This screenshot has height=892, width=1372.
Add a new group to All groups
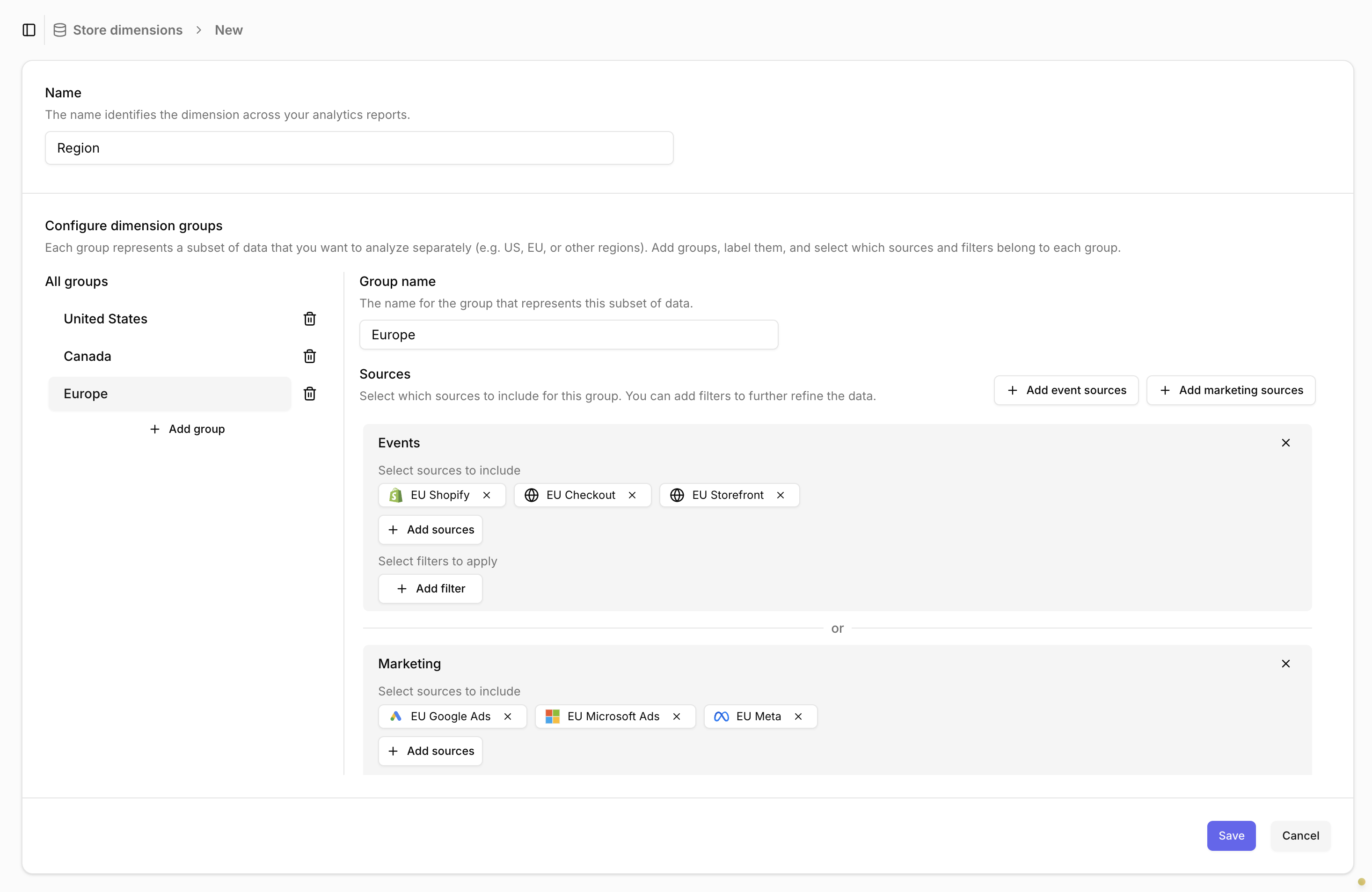click(x=187, y=428)
